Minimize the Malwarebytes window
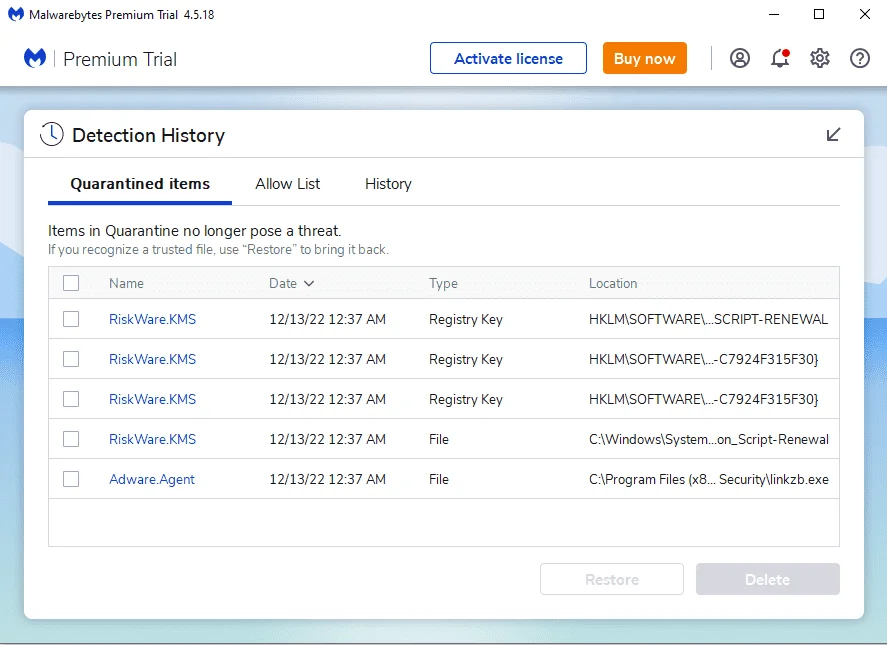 point(774,14)
